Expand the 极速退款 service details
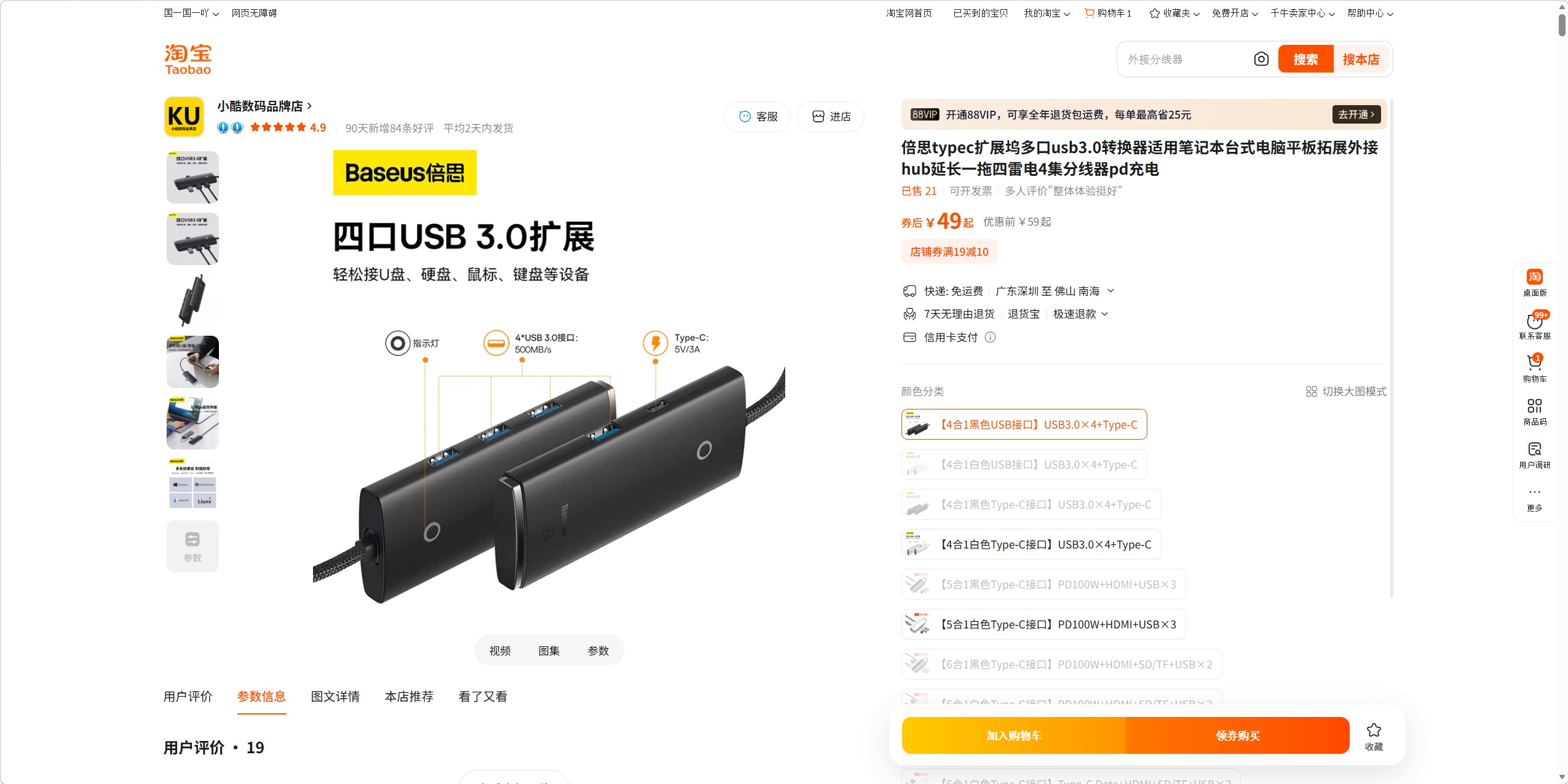Screen dimensions: 1568x784 point(1080,314)
